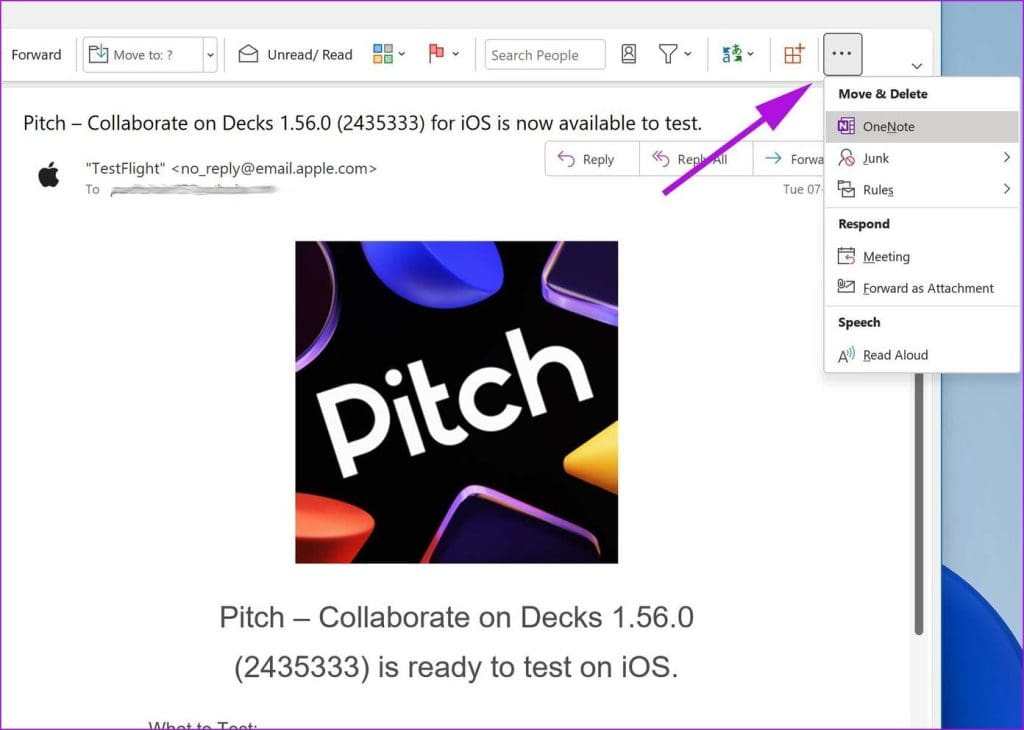Reply to the TestFlight email
Screen dimensions: 1024x730
[x=590, y=158]
